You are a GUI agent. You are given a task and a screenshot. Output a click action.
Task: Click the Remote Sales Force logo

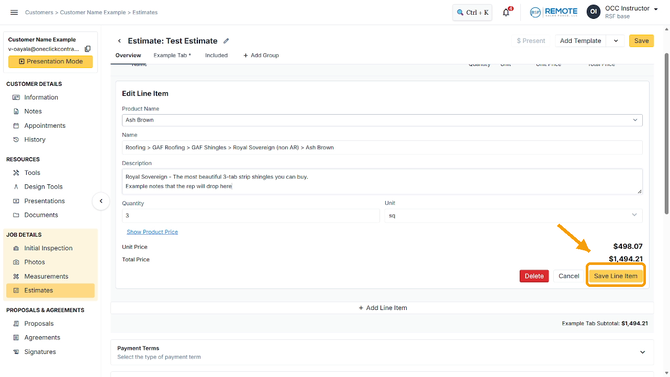pyautogui.click(x=553, y=12)
